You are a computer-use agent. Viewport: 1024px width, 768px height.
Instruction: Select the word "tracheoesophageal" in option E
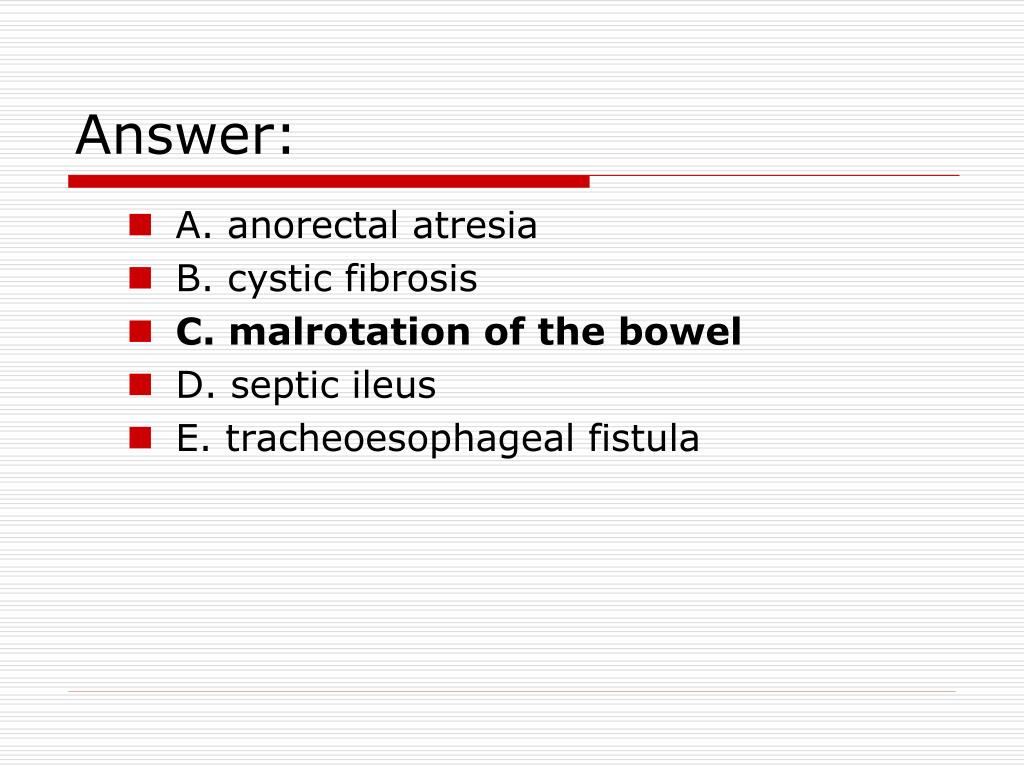pos(400,439)
